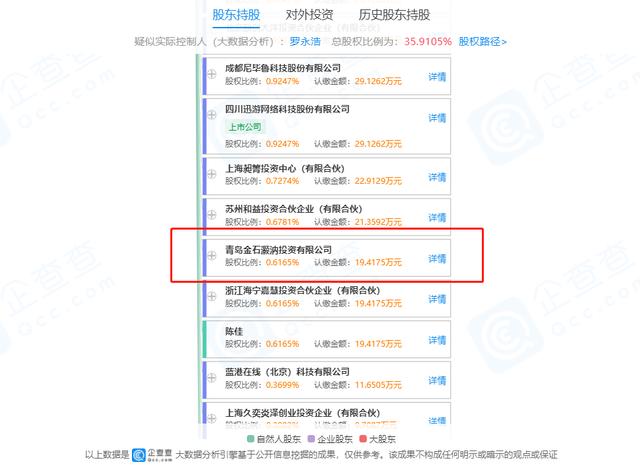Click 0.7274% equity ratio value
Viewport: 640px width, 468px height.
point(282,181)
